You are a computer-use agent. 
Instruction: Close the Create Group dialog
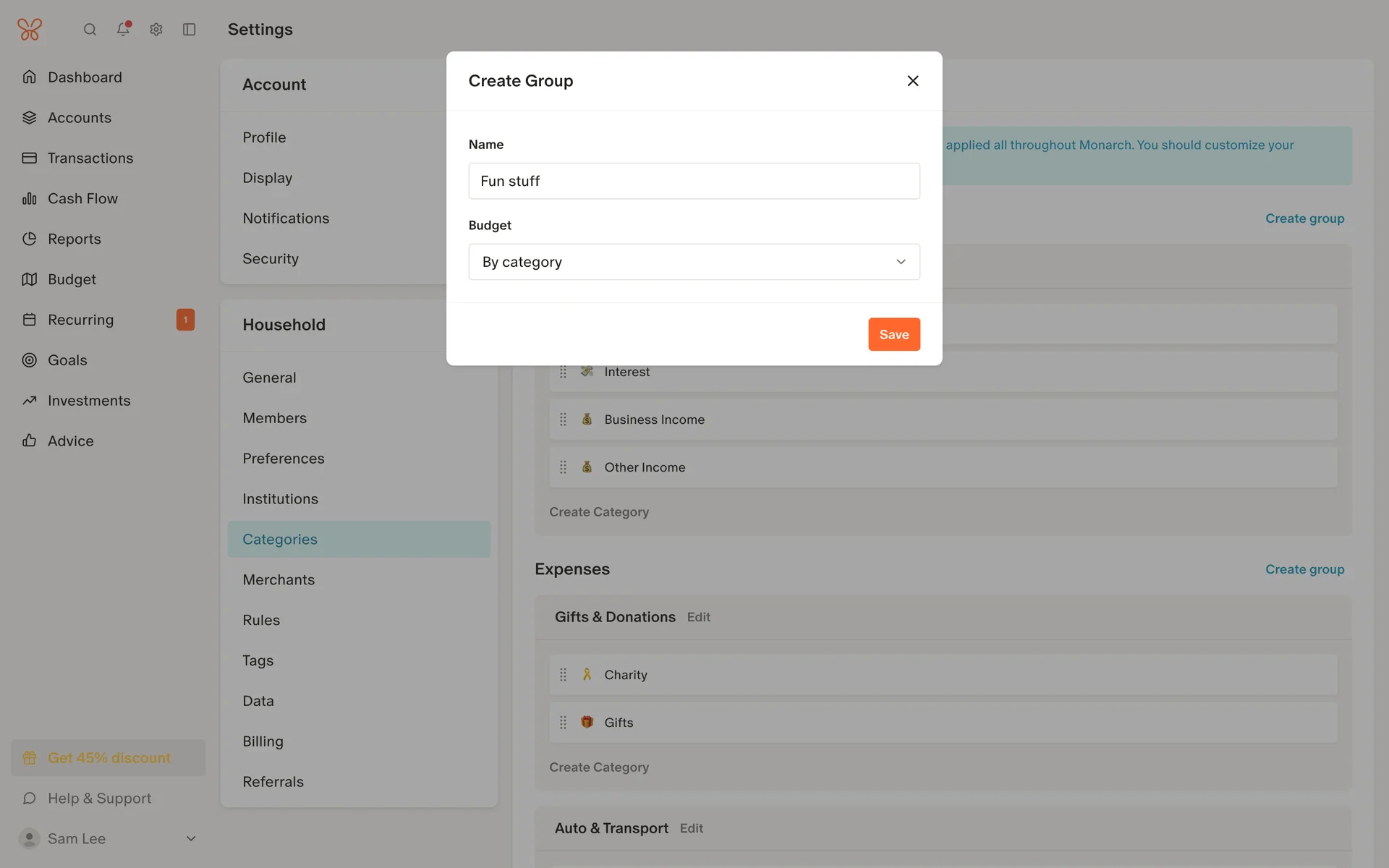pyautogui.click(x=913, y=81)
